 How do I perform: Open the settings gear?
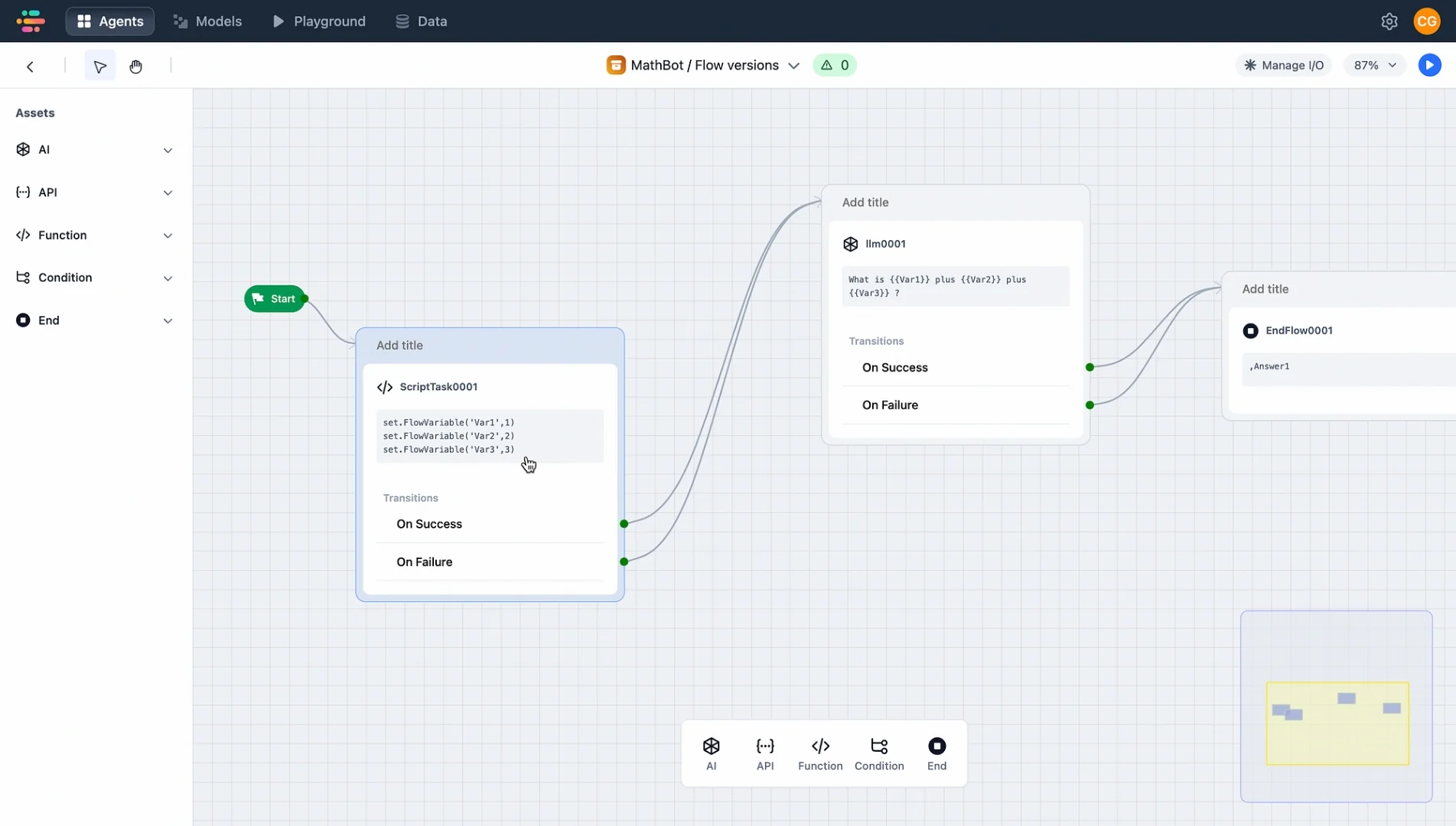tap(1390, 21)
